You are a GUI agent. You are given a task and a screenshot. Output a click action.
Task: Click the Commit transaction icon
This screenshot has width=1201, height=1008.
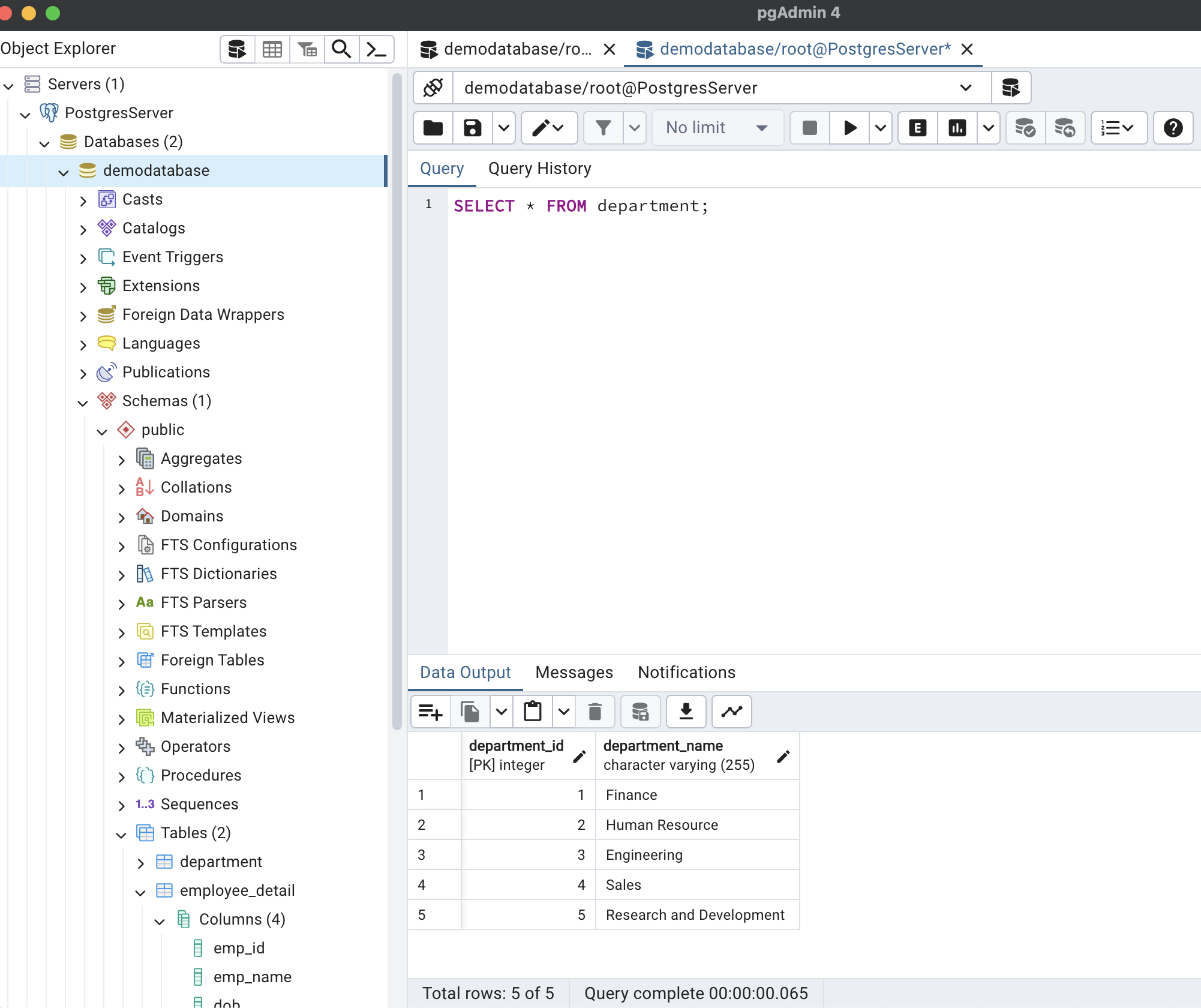[x=1025, y=128]
